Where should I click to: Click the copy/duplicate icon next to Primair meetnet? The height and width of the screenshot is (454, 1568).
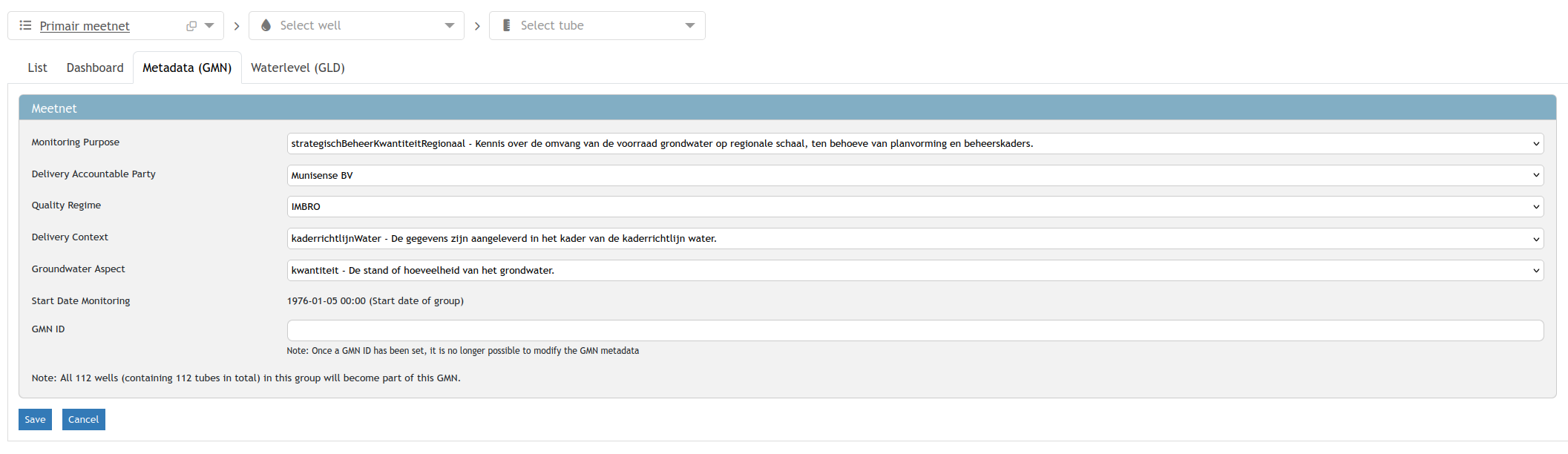pos(191,26)
